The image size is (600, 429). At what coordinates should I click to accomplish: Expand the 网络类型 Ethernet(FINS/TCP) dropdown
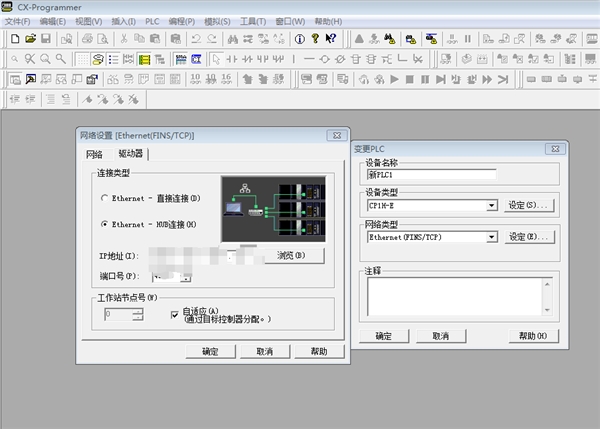coord(491,237)
